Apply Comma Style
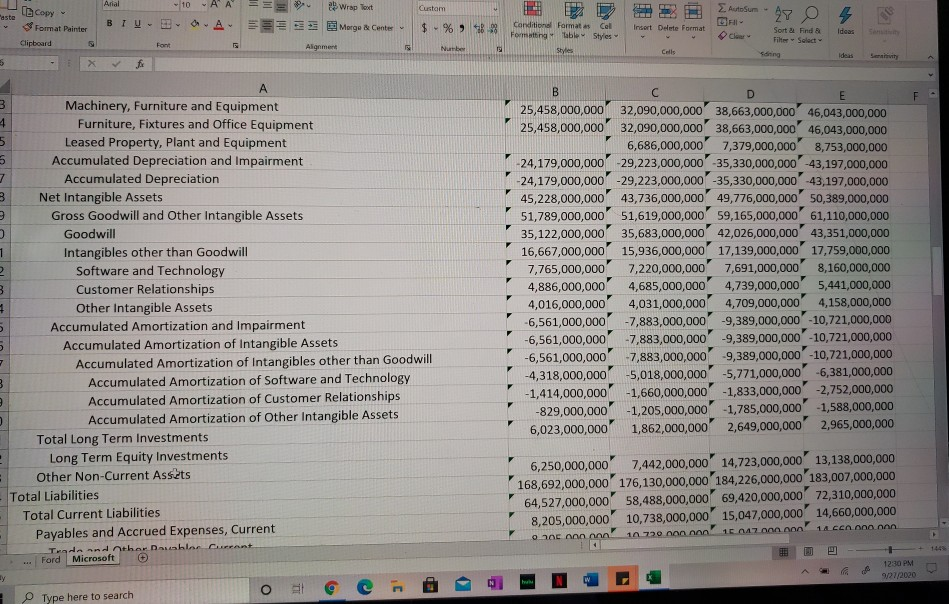This screenshot has width=949, height=604. point(462,28)
